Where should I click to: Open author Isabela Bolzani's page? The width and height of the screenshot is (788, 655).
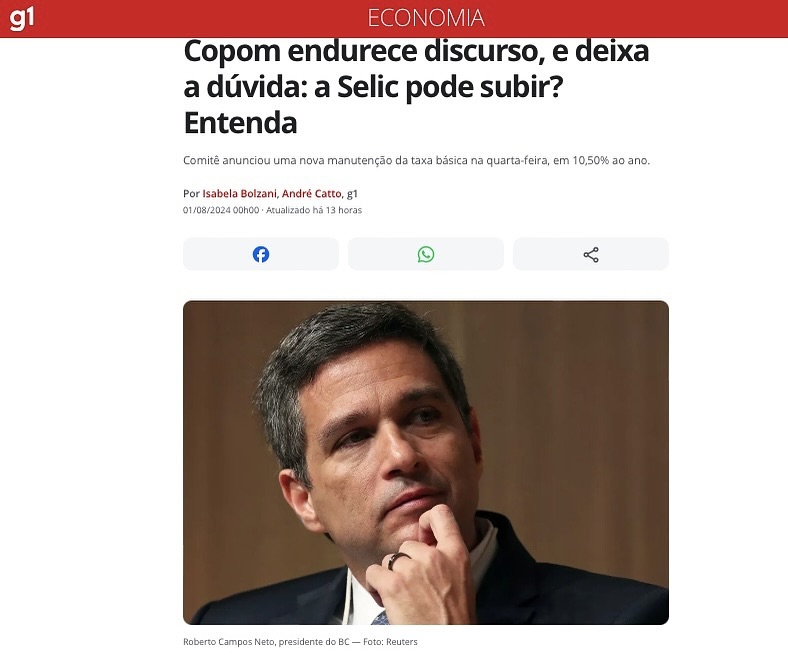point(239,194)
